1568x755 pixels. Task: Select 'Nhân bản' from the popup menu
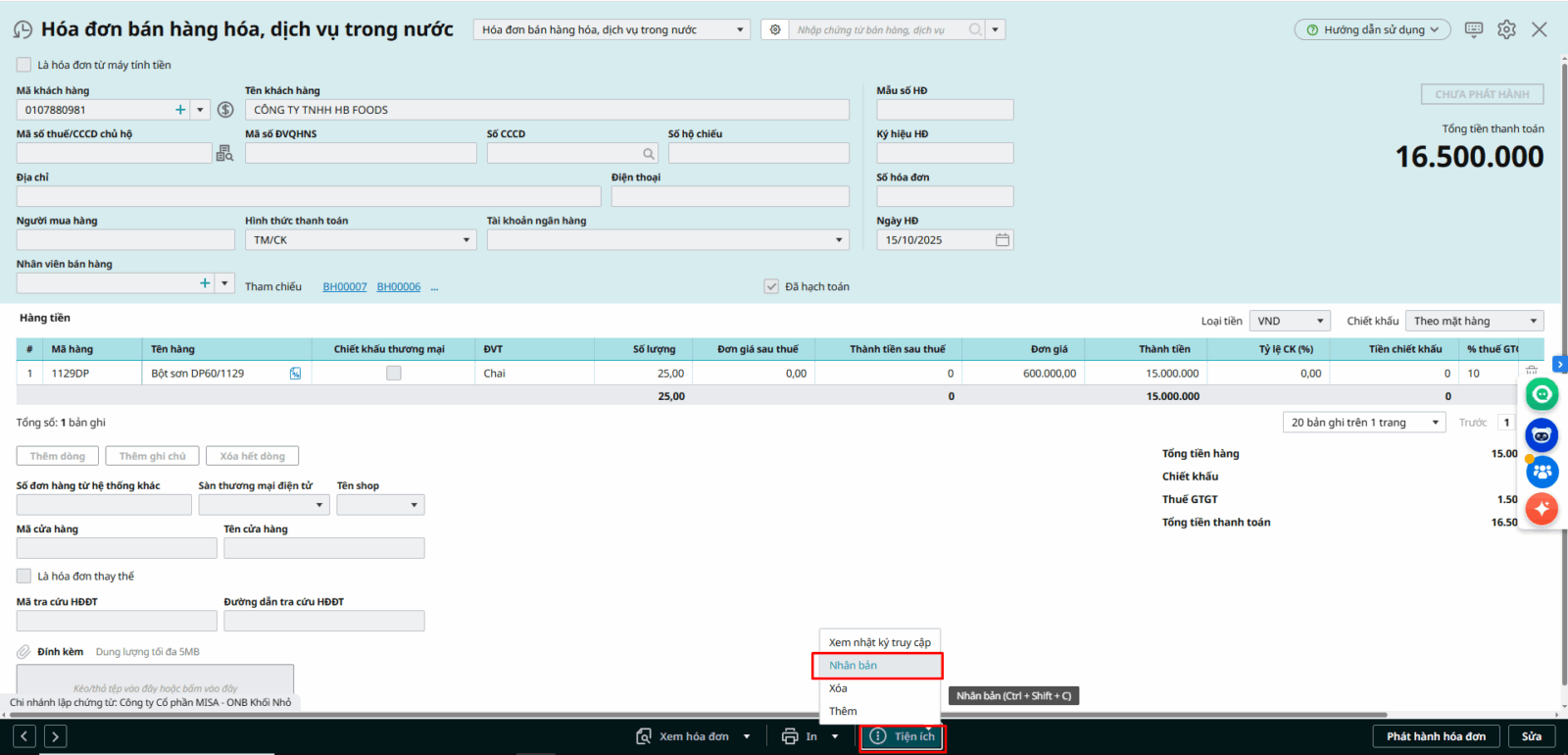854,666
